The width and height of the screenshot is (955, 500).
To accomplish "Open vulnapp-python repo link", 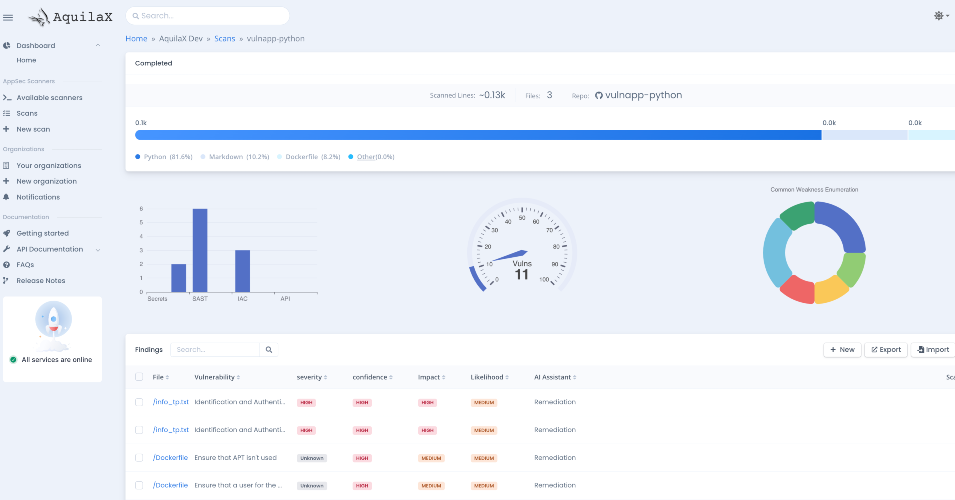I will 643,95.
